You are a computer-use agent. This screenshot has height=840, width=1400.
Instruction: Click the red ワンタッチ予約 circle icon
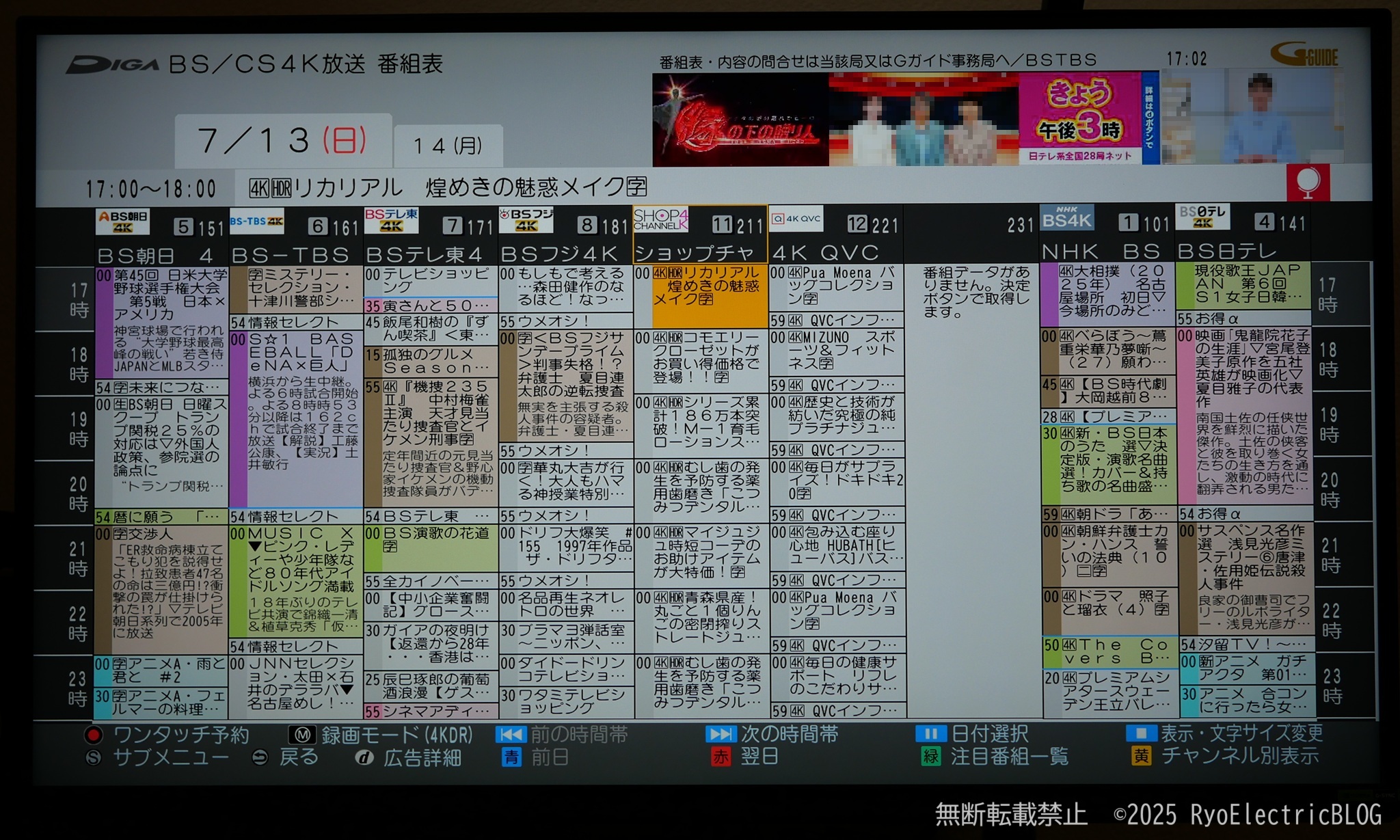pos(94,735)
